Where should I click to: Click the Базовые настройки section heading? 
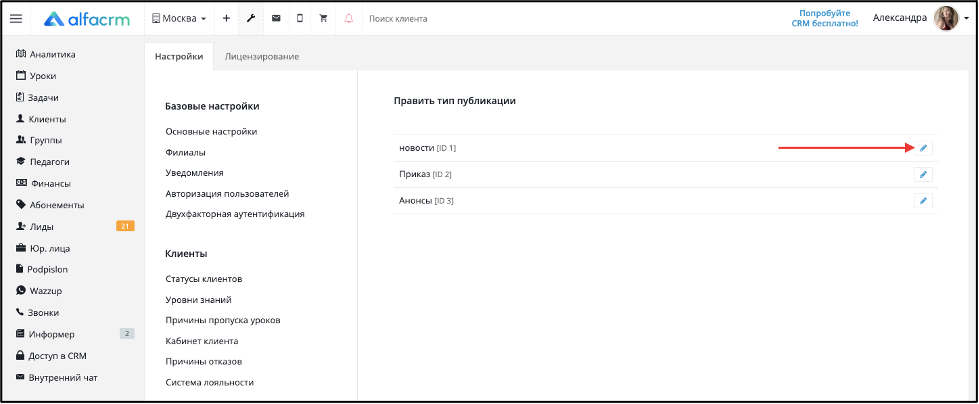pyautogui.click(x=212, y=106)
